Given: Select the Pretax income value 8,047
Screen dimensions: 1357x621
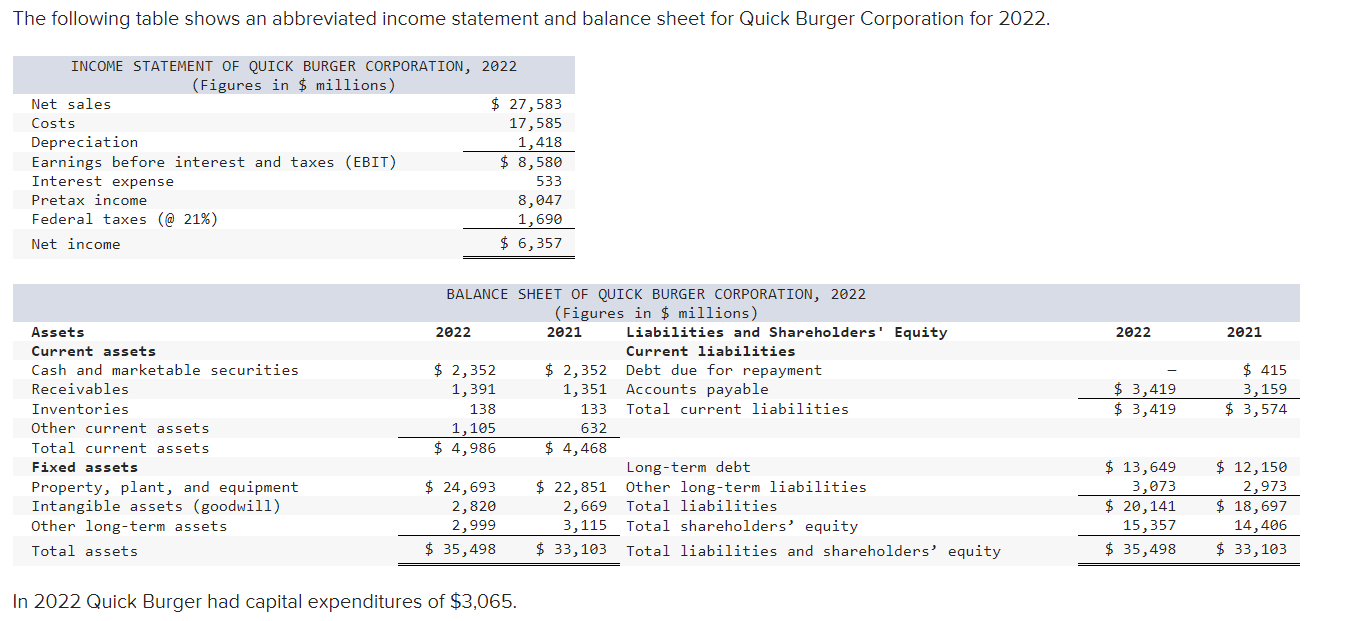Looking at the screenshot, I should [x=539, y=200].
